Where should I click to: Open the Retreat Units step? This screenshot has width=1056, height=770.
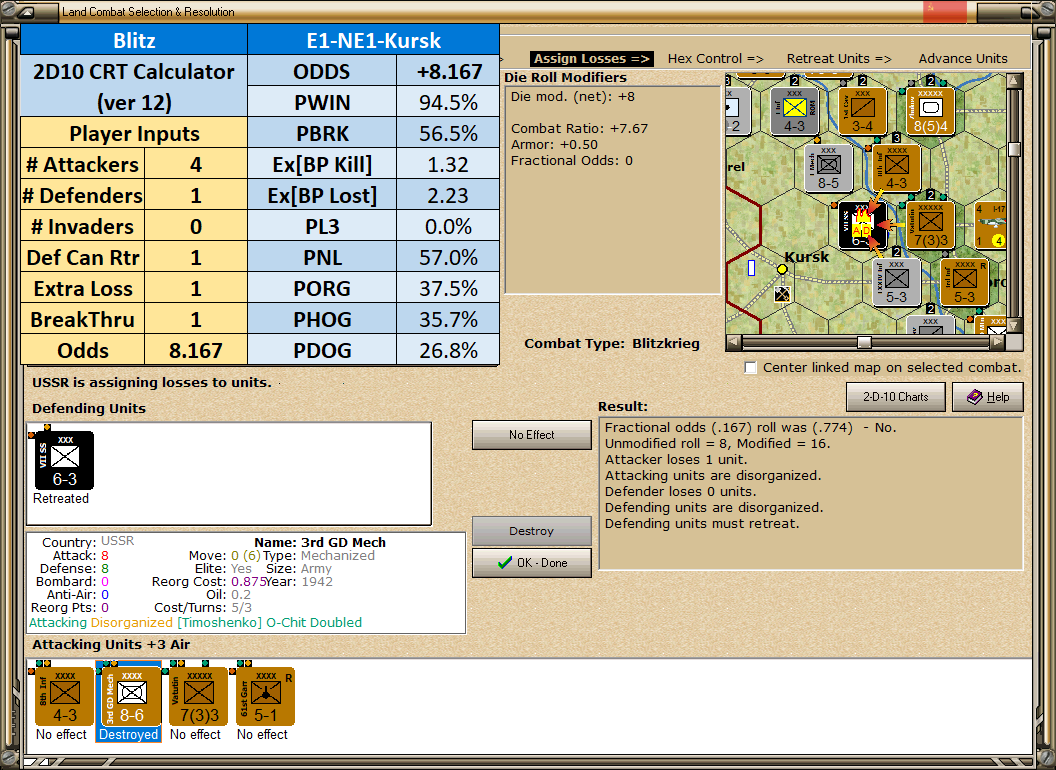point(838,59)
